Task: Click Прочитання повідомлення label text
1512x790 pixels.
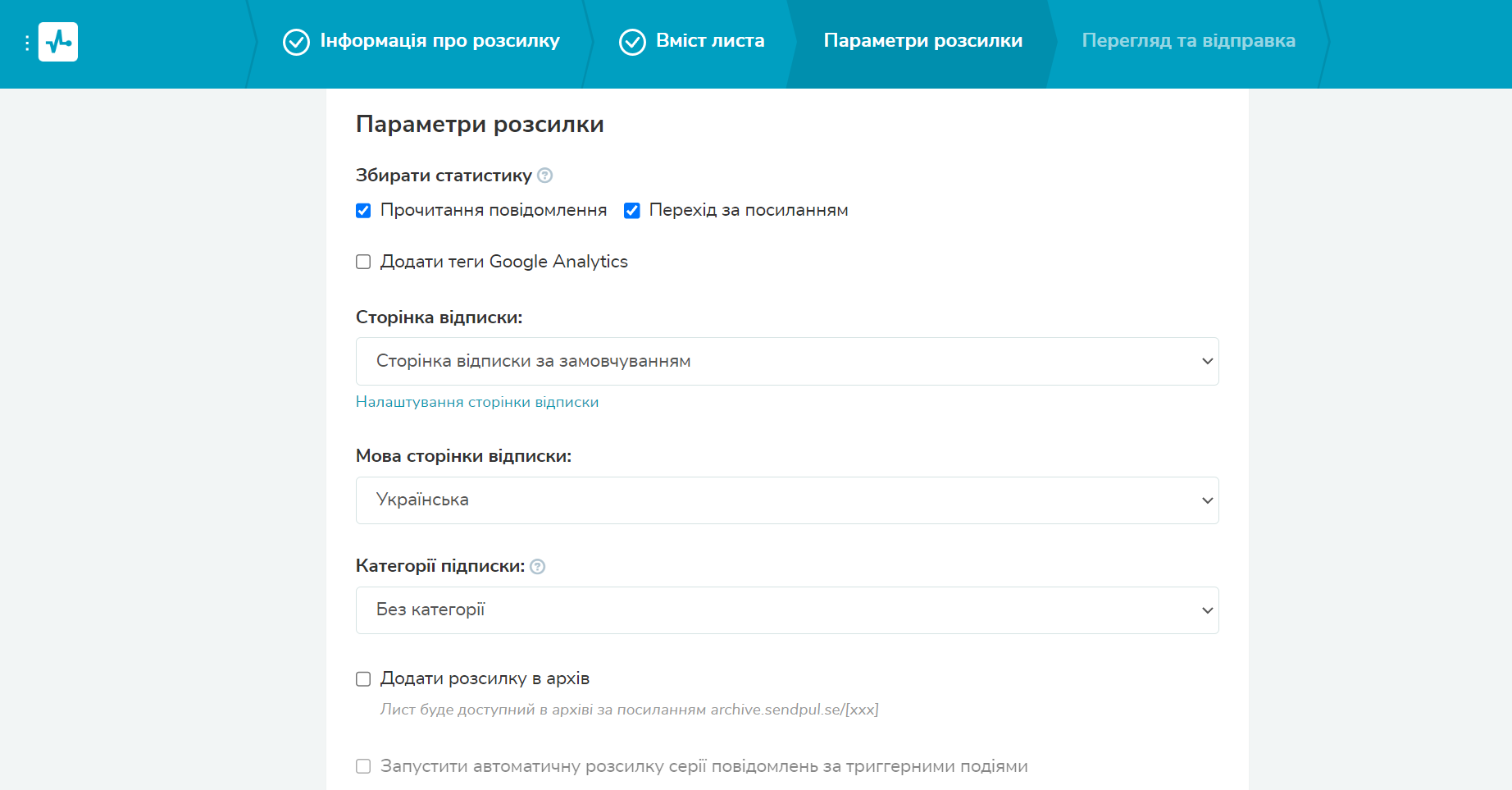Action: pyautogui.click(x=494, y=211)
